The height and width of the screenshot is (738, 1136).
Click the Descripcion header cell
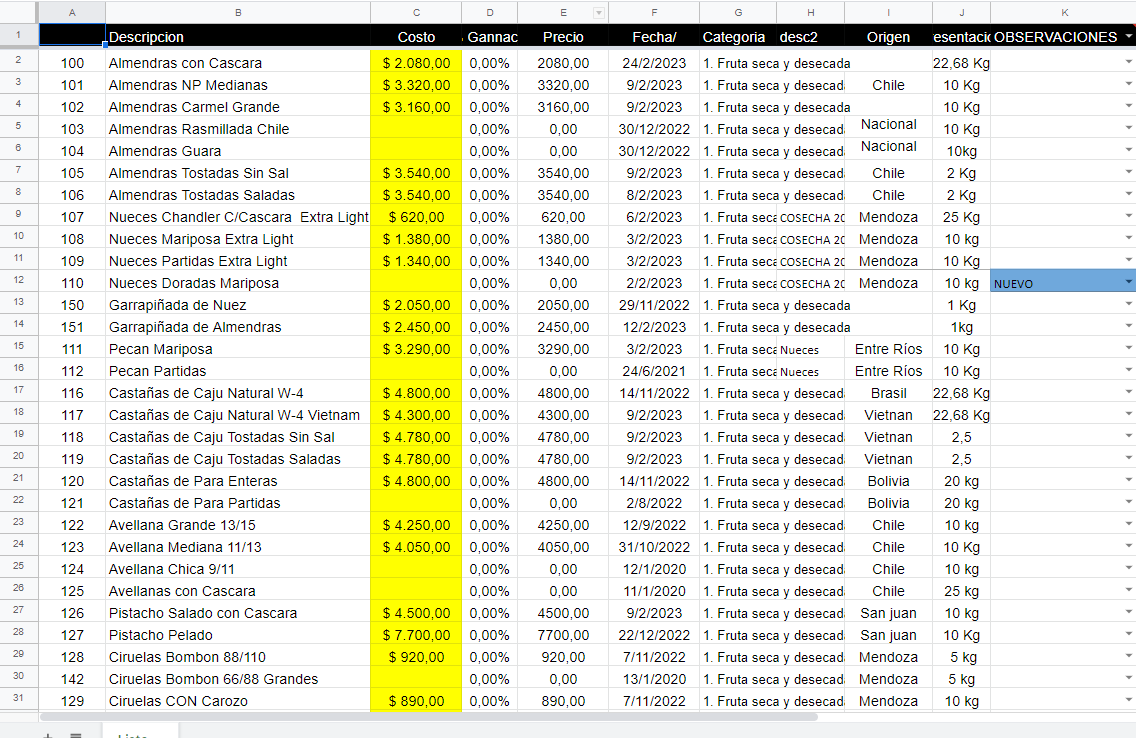[238, 36]
